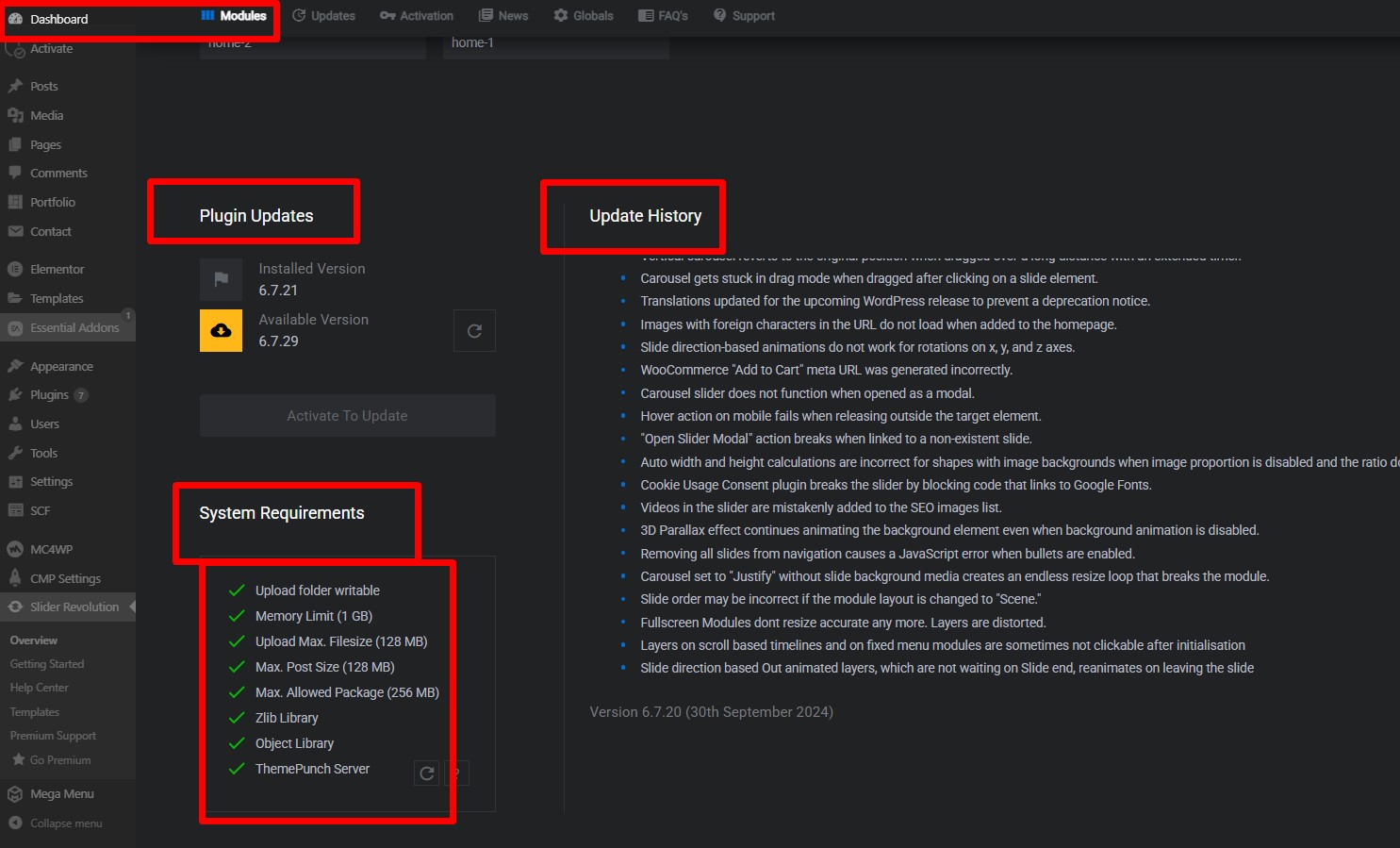Viewport: 1400px width, 848px height.
Task: Open Globals via the gear icon
Action: point(561,16)
